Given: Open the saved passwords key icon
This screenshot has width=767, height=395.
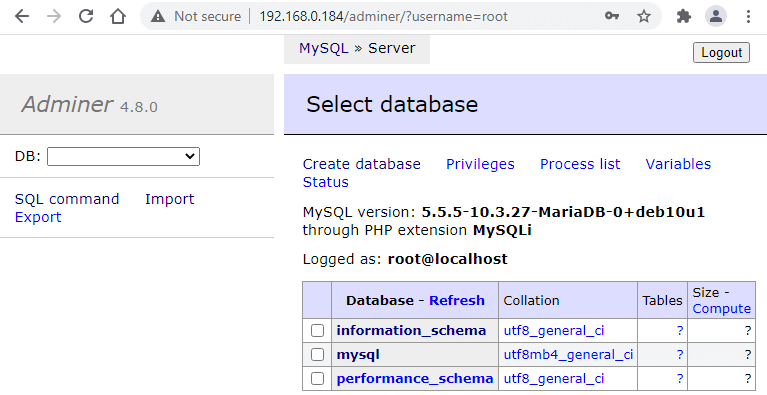Looking at the screenshot, I should 612,16.
